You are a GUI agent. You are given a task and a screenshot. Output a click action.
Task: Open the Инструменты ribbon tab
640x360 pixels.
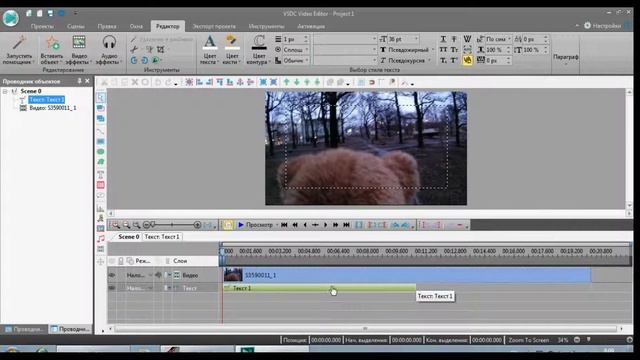tap(267, 26)
